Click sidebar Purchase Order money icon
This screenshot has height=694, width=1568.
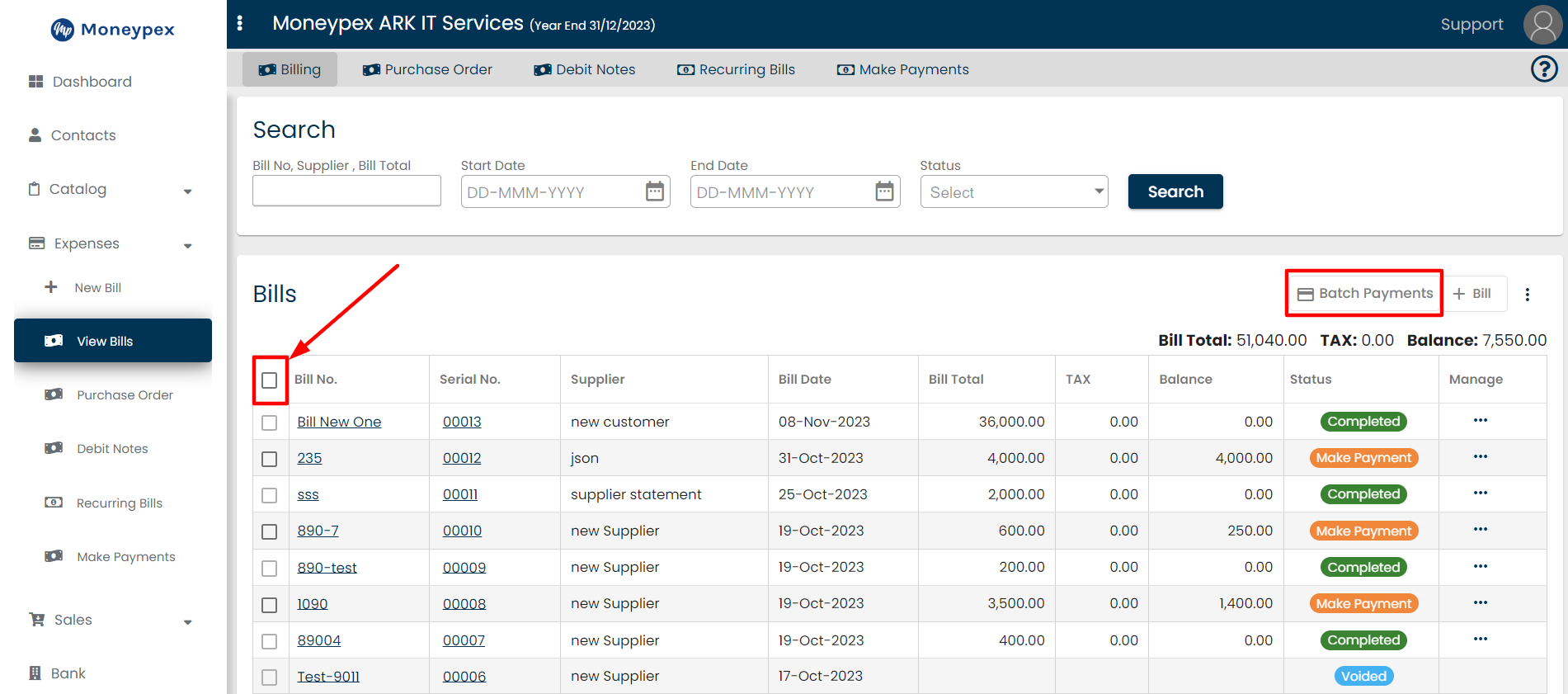[x=54, y=394]
